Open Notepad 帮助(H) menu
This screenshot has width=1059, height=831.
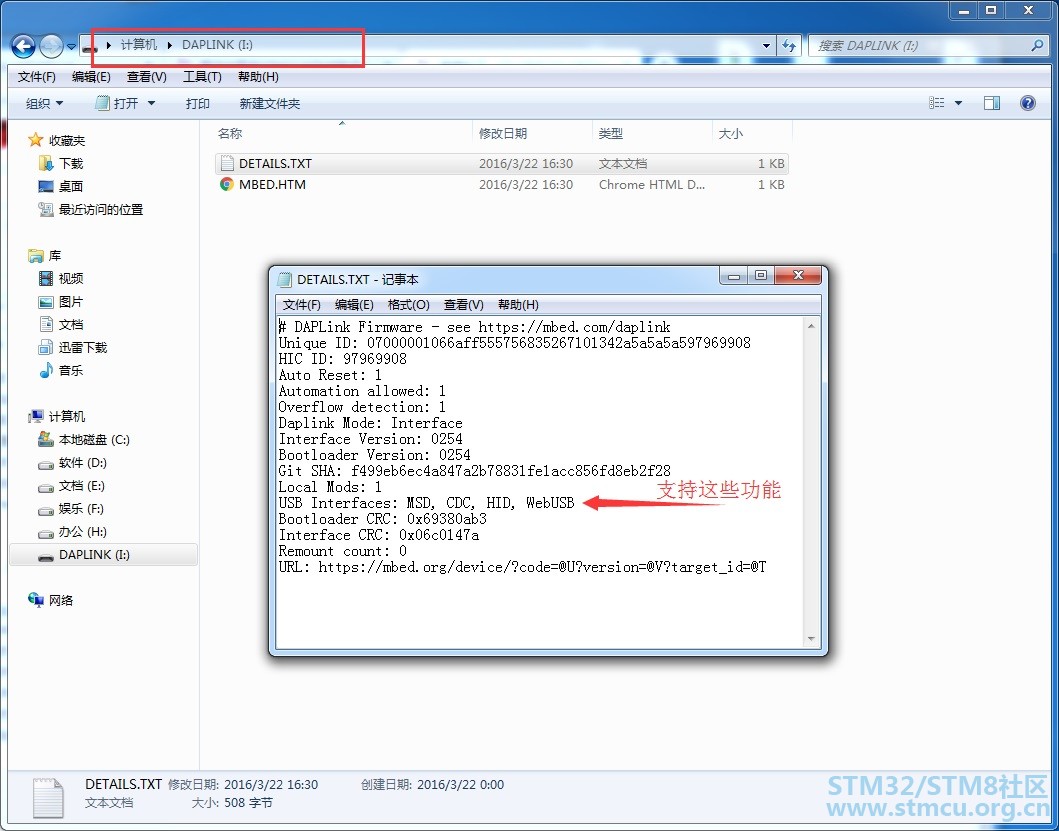point(518,305)
